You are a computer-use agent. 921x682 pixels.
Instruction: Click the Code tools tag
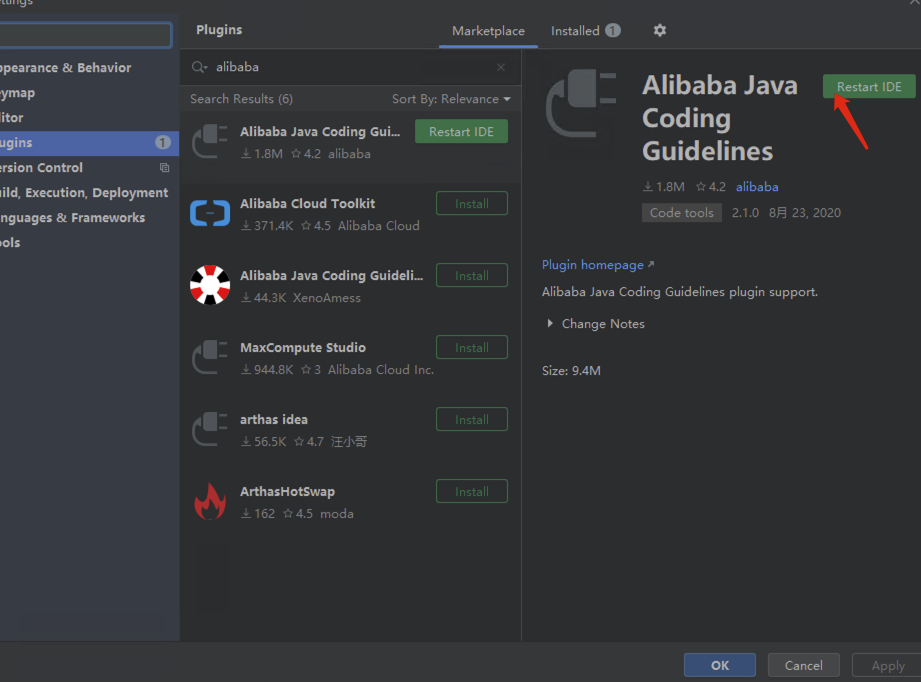(x=681, y=213)
